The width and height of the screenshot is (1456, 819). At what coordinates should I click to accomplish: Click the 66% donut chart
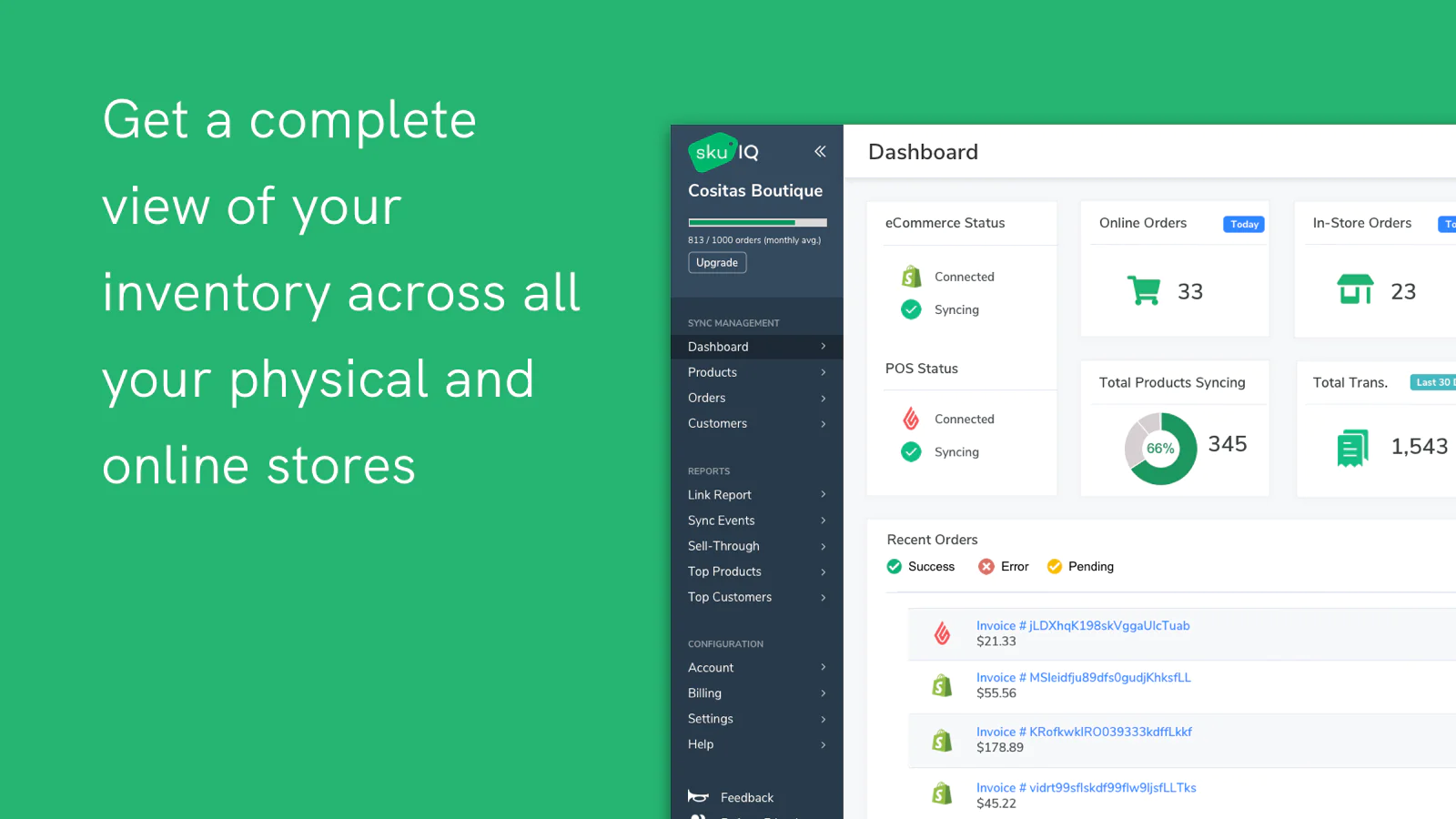[x=1160, y=449]
